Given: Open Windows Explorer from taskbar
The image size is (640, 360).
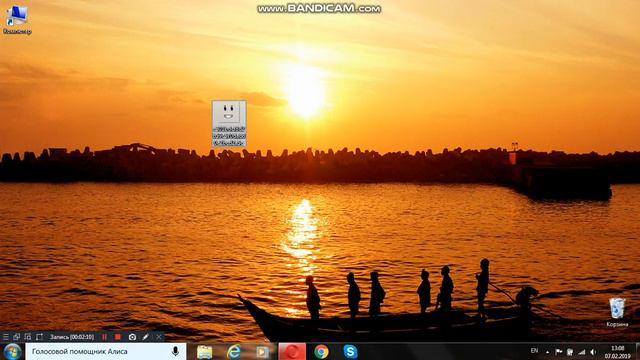Looking at the screenshot, I should click(204, 351).
